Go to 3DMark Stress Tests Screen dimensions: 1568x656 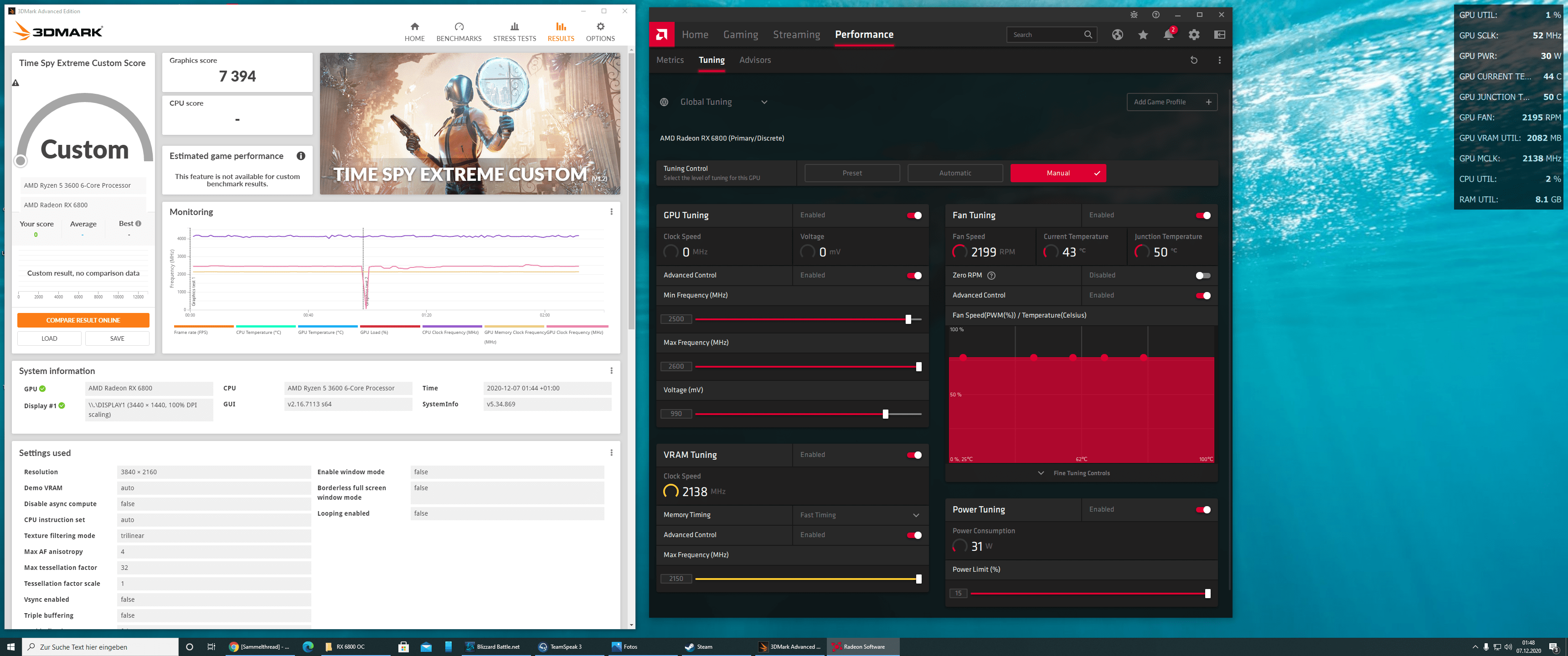click(514, 31)
